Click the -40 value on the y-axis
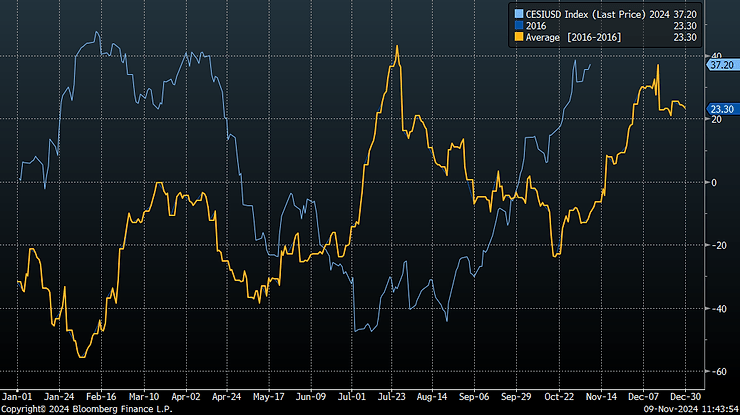740x415 pixels. click(717, 308)
